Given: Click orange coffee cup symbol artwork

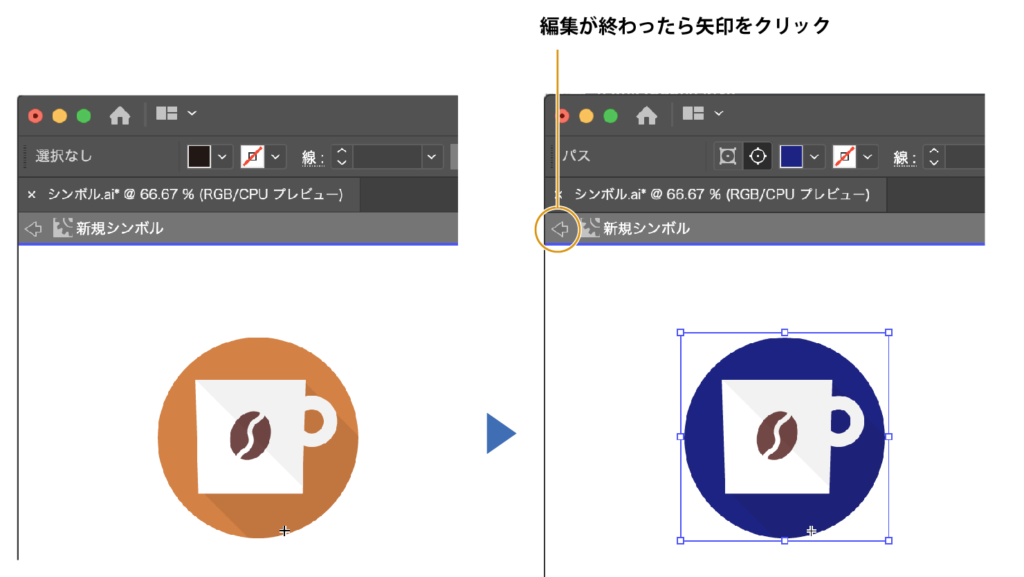Looking at the screenshot, I should (258, 437).
